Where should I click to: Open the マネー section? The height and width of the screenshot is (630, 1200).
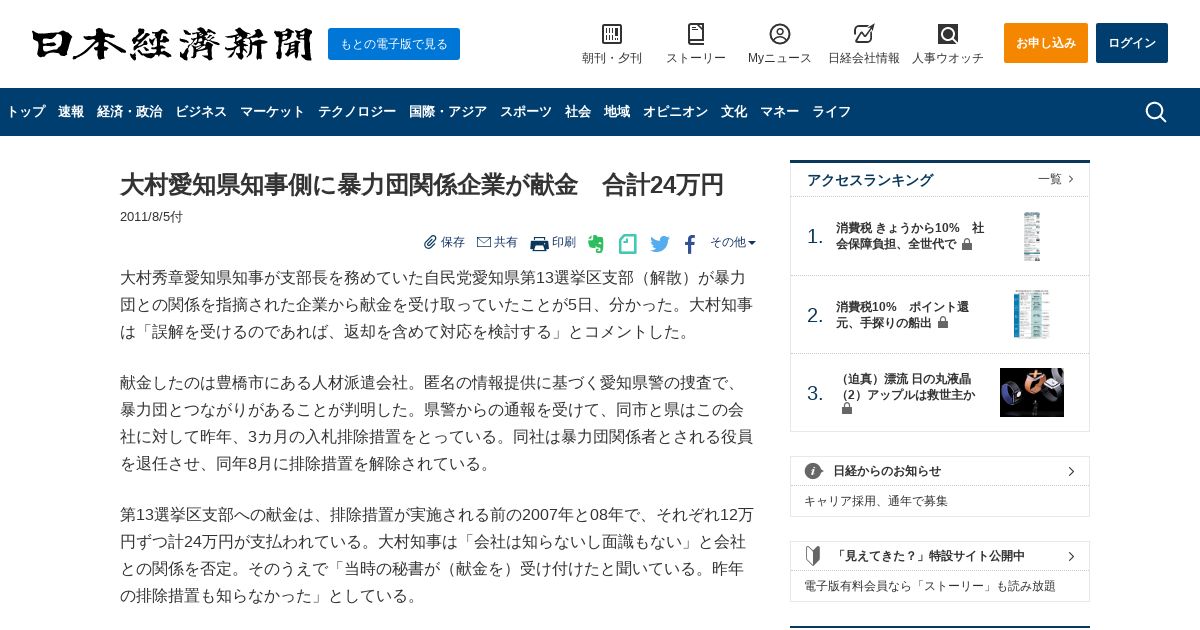tap(779, 112)
